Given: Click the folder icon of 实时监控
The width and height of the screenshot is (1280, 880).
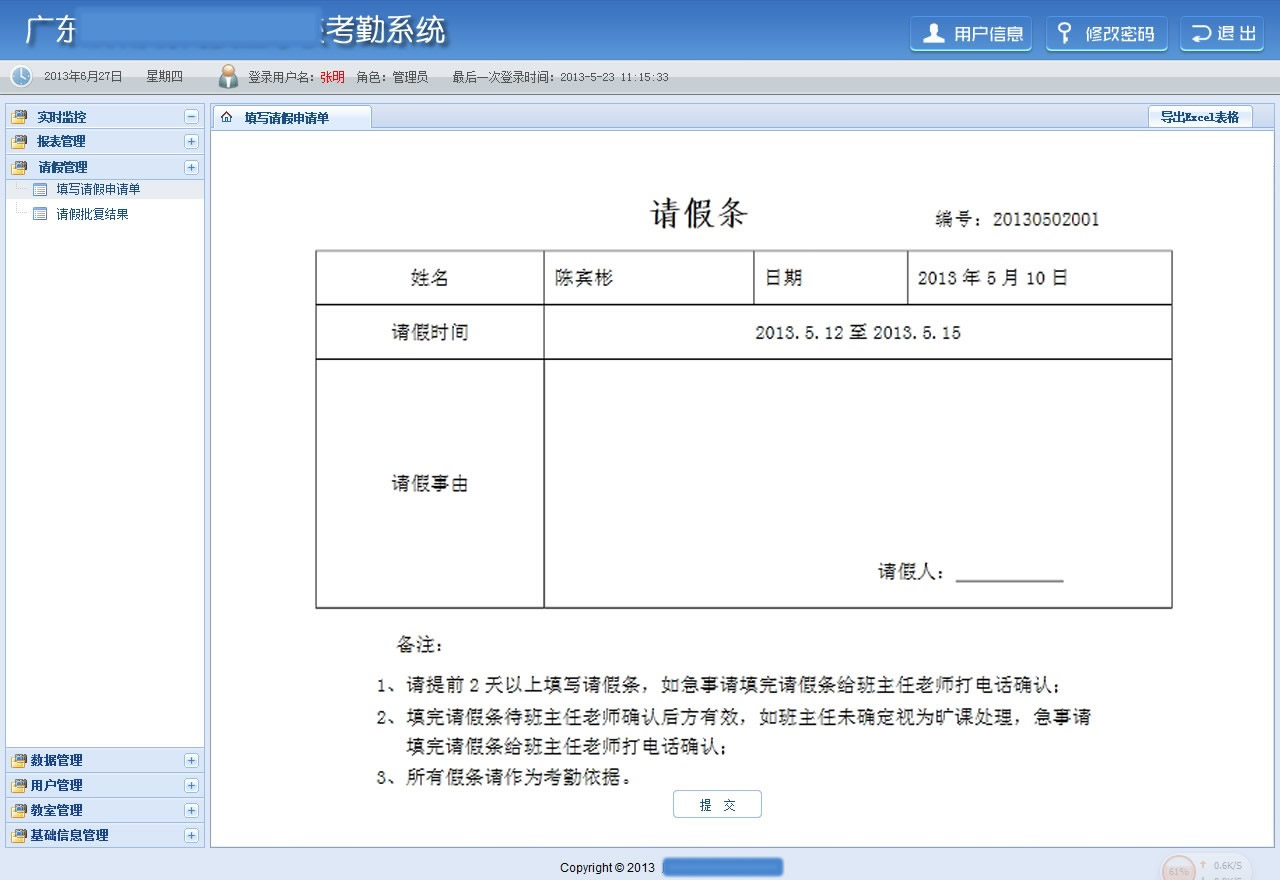Looking at the screenshot, I should pos(19,117).
